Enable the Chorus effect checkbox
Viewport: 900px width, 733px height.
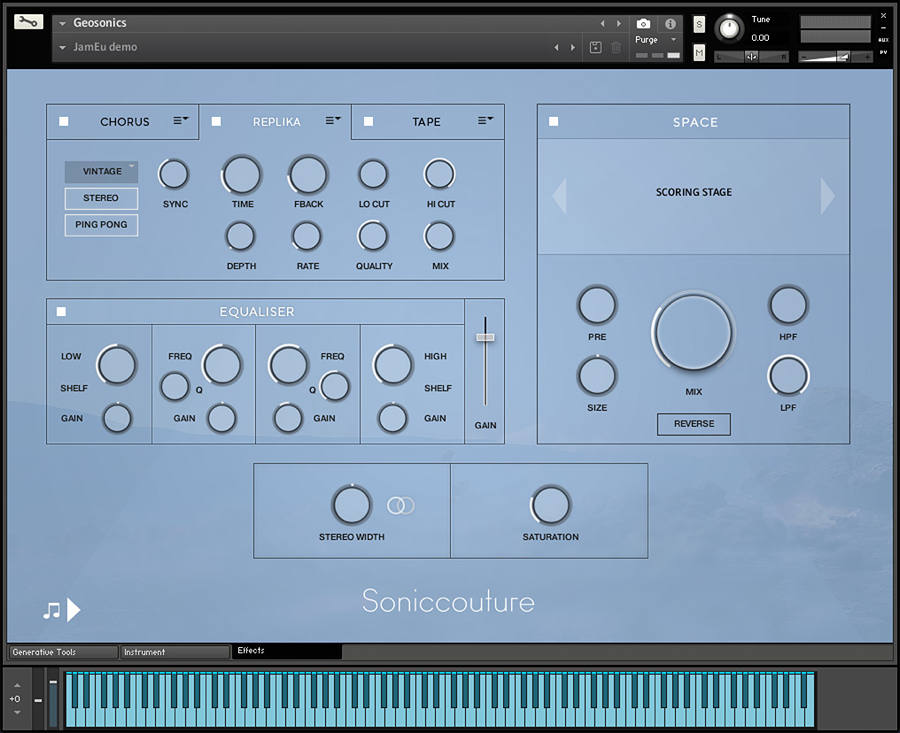tap(64, 122)
